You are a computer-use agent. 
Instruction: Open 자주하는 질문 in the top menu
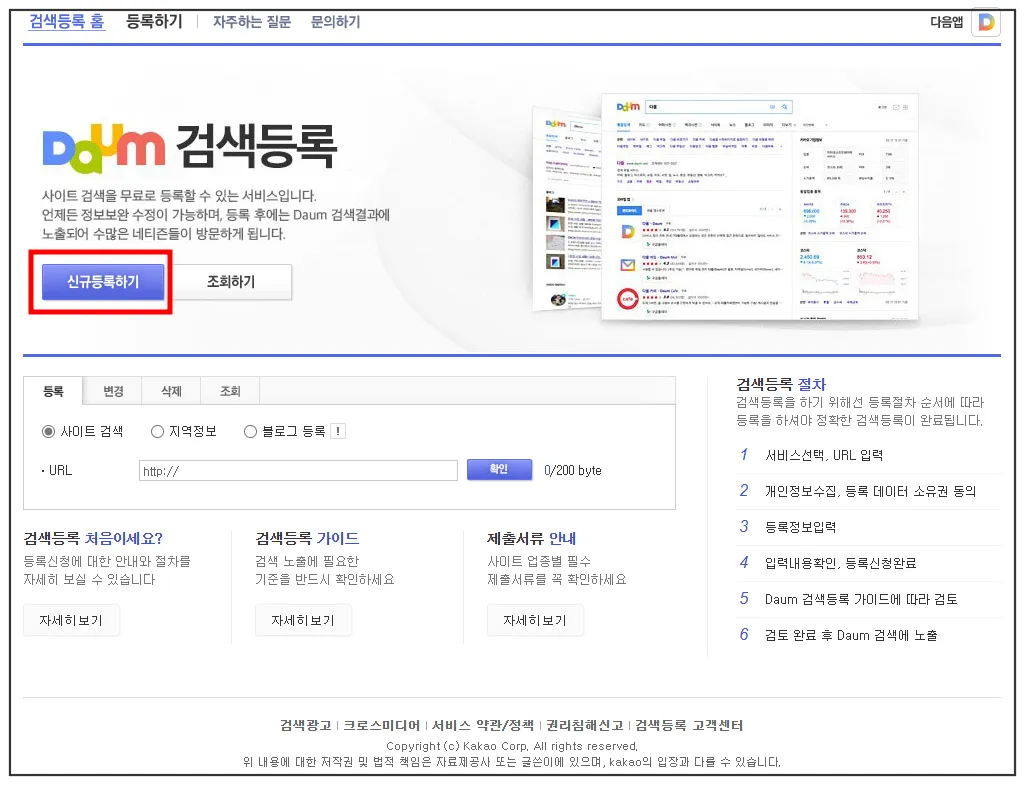tap(252, 22)
